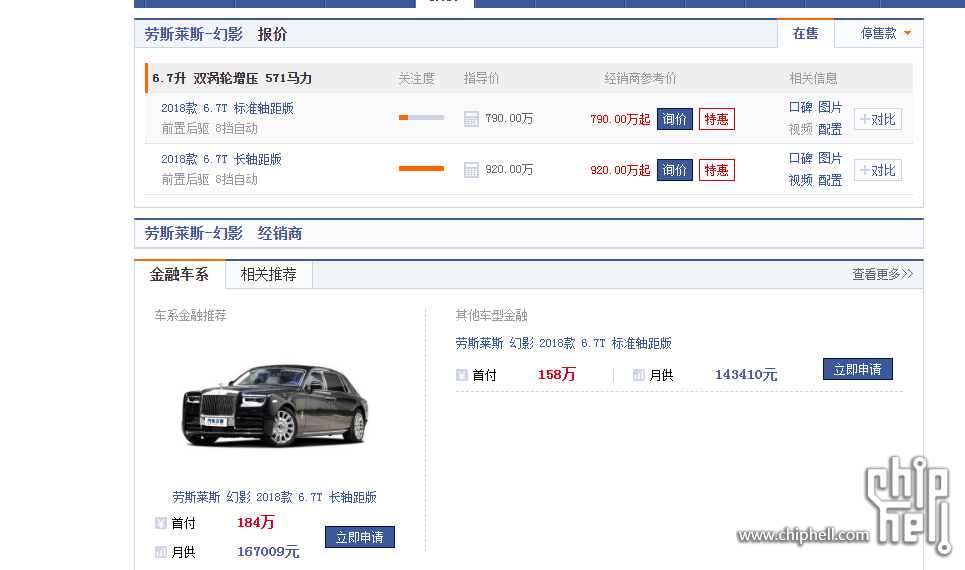The image size is (965, 570).
Task: Select the 金融车系 tab
Action: click(179, 275)
